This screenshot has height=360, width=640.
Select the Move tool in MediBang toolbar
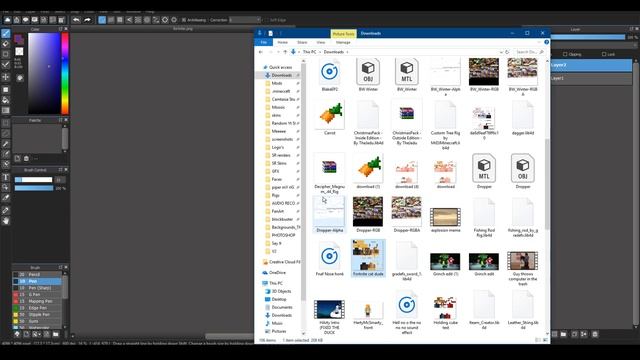[x=6, y=77]
